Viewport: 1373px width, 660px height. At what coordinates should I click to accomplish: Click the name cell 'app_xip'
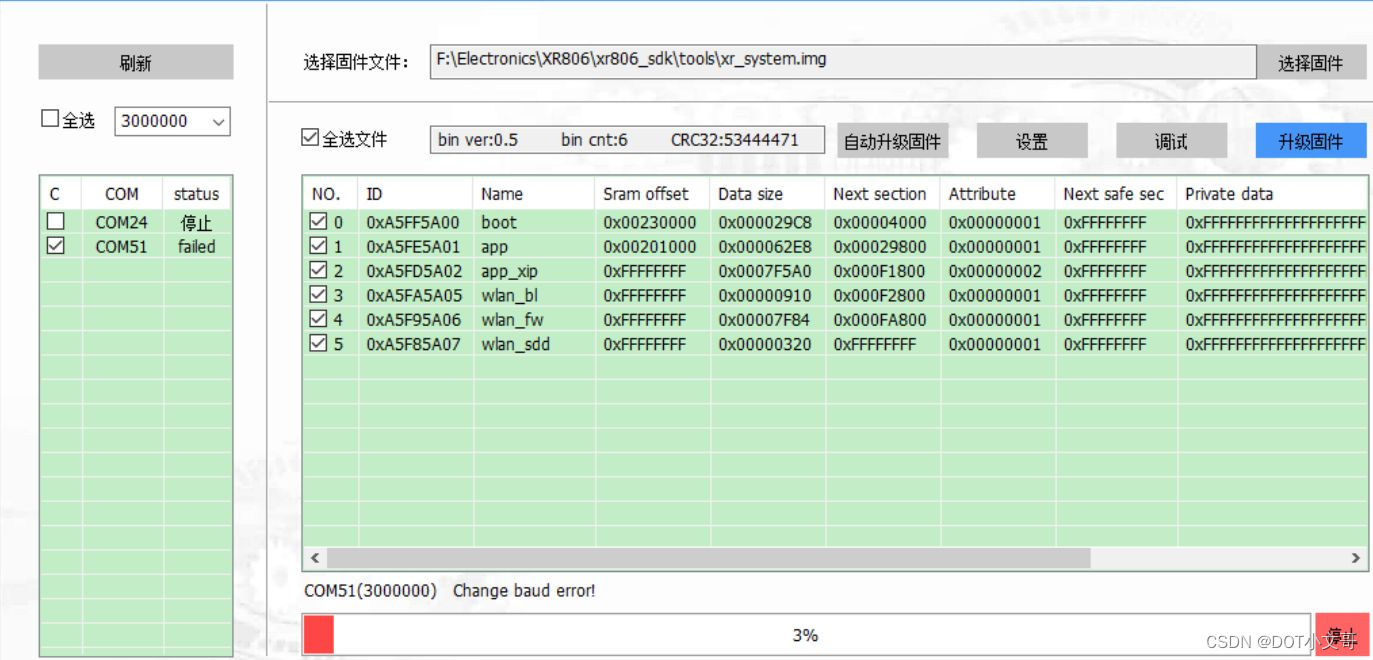pos(509,271)
